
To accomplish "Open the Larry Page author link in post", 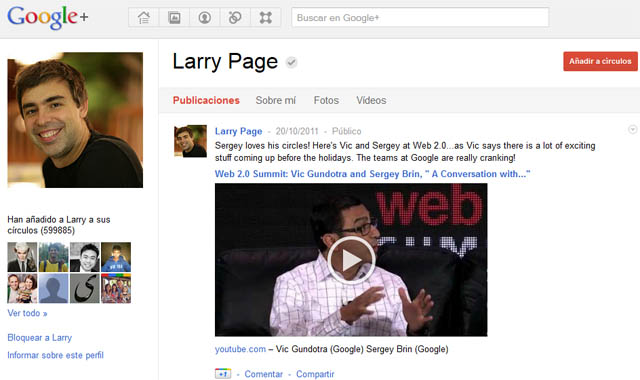I will point(238,131).
